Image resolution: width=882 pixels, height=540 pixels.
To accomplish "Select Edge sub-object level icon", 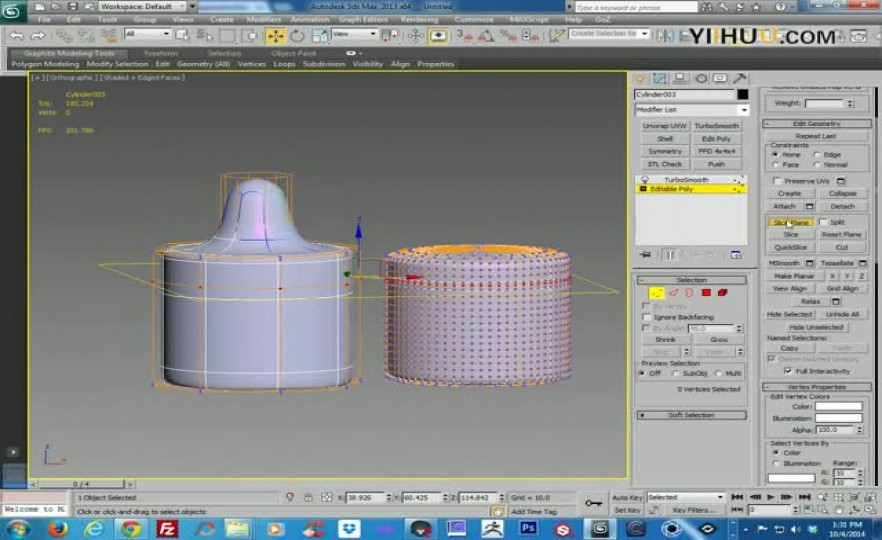I will pos(673,292).
